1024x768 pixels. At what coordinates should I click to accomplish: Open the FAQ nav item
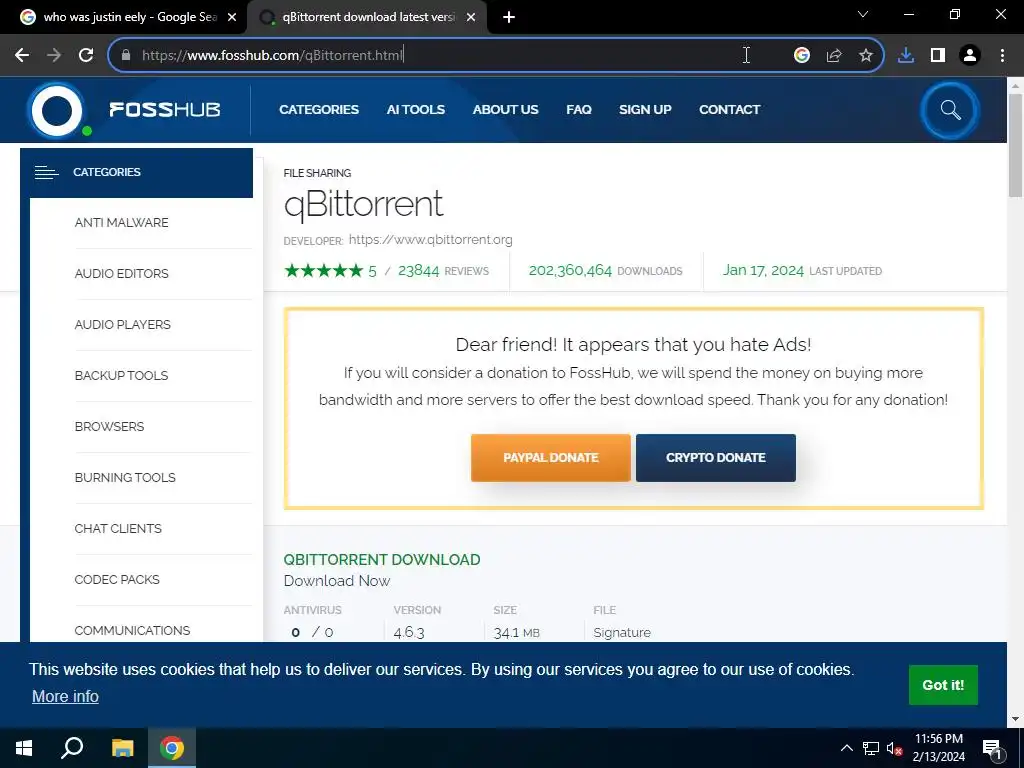tap(579, 110)
